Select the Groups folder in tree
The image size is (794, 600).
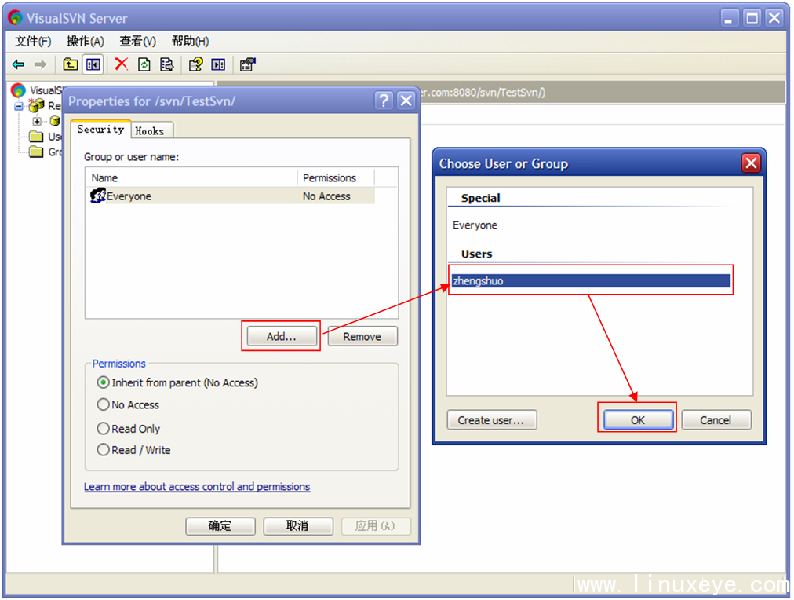point(36,151)
